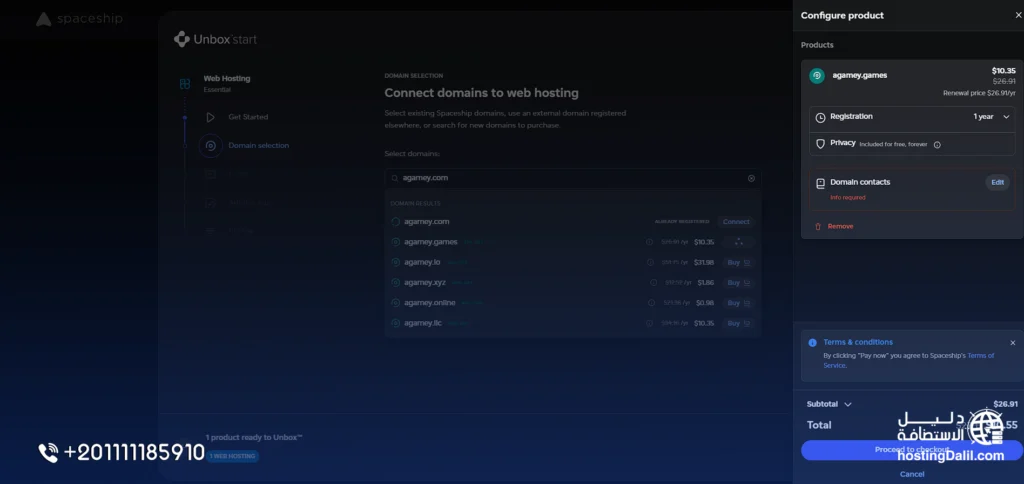Expand the Registration 1 year dropdown
Image resolution: width=1024 pixels, height=484 pixels.
(991, 117)
